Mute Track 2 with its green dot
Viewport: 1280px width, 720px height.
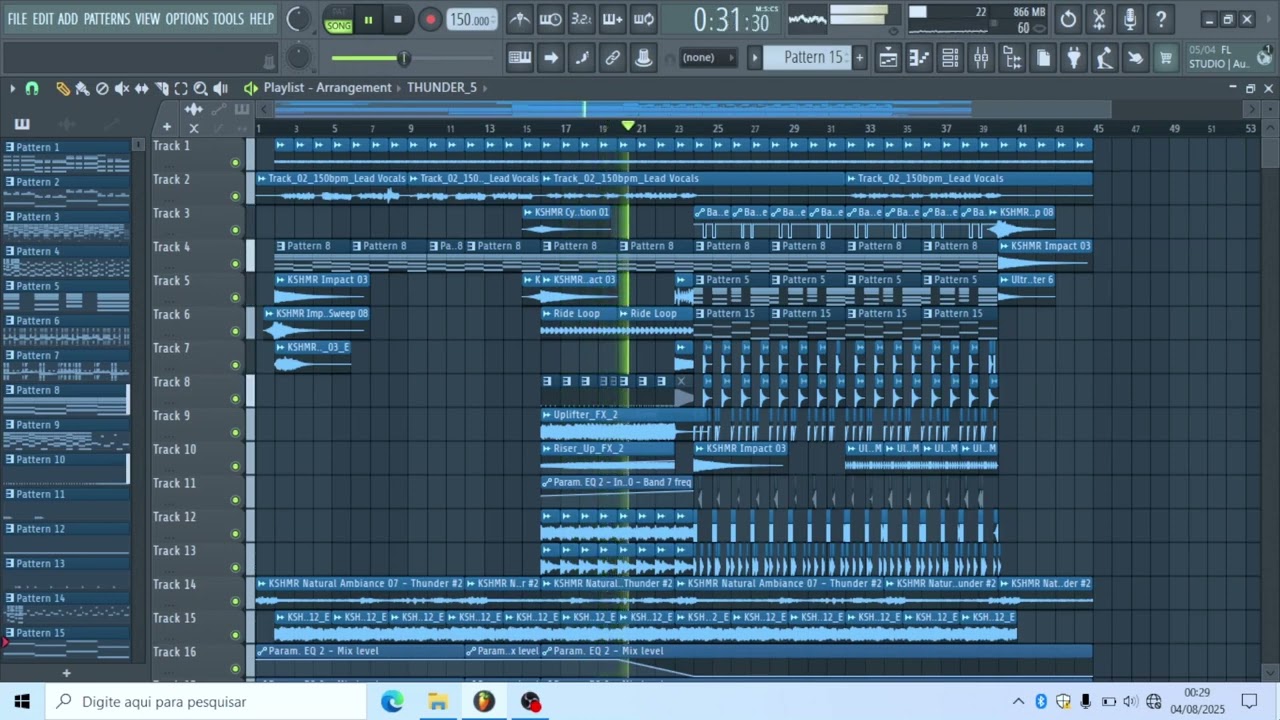(x=236, y=196)
